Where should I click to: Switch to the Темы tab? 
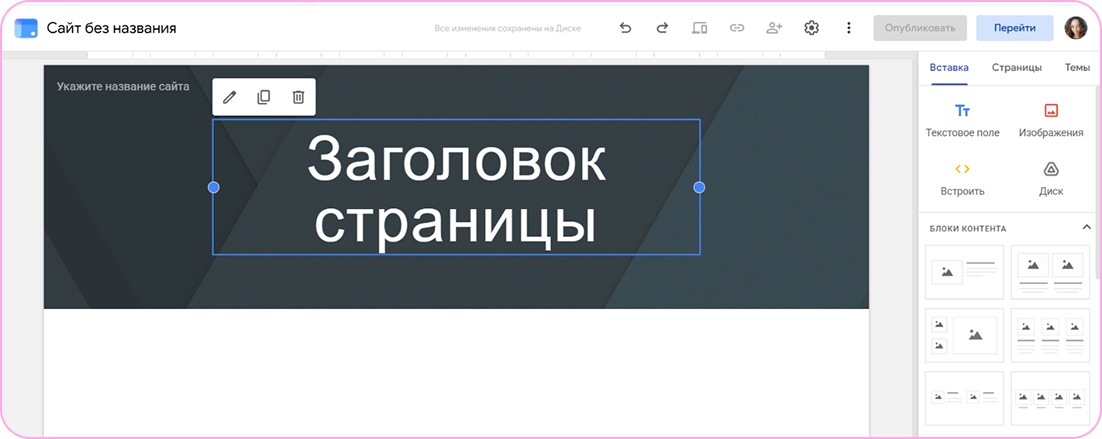(1077, 68)
